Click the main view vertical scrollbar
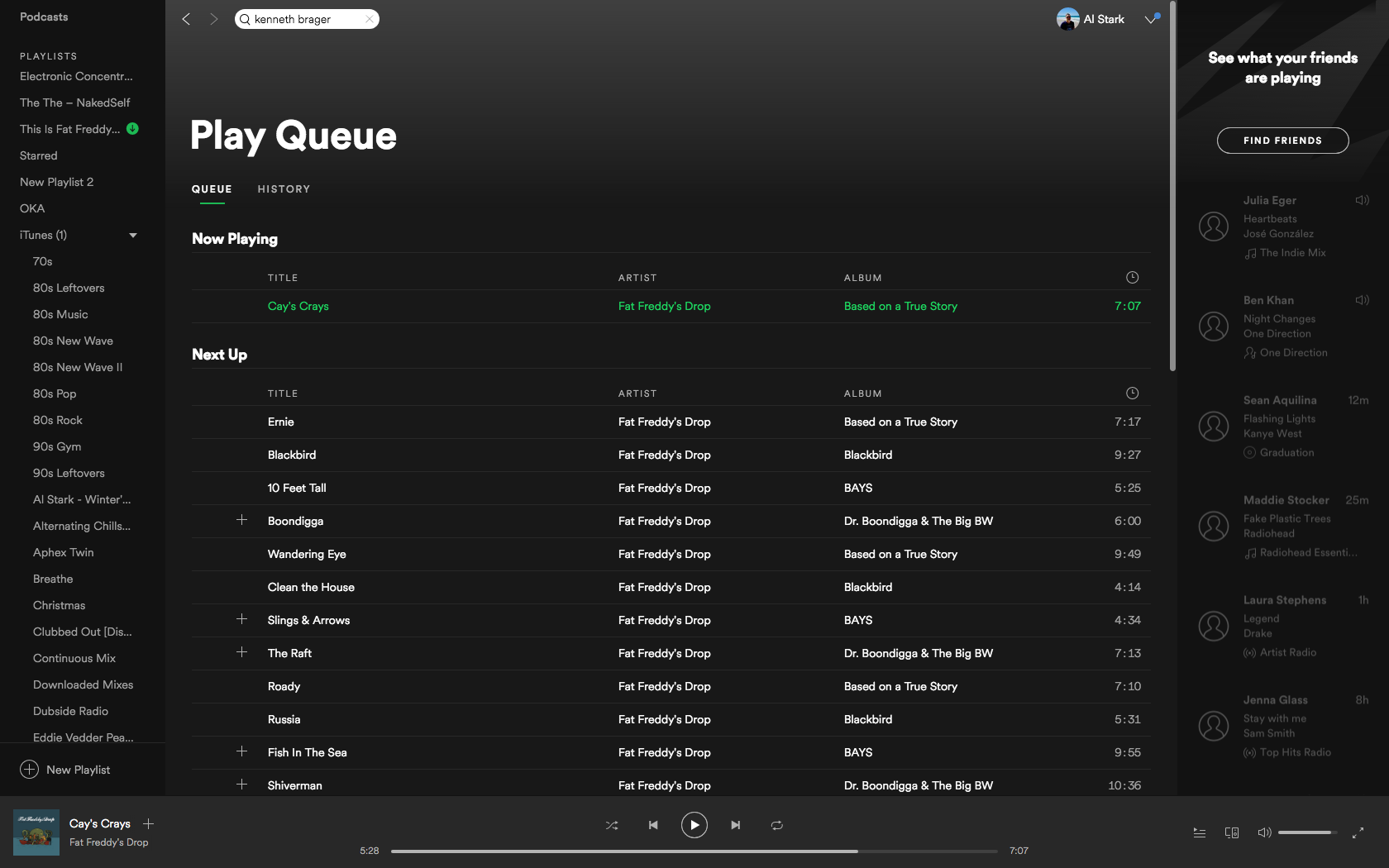This screenshot has height=868, width=1389. coord(1172,186)
